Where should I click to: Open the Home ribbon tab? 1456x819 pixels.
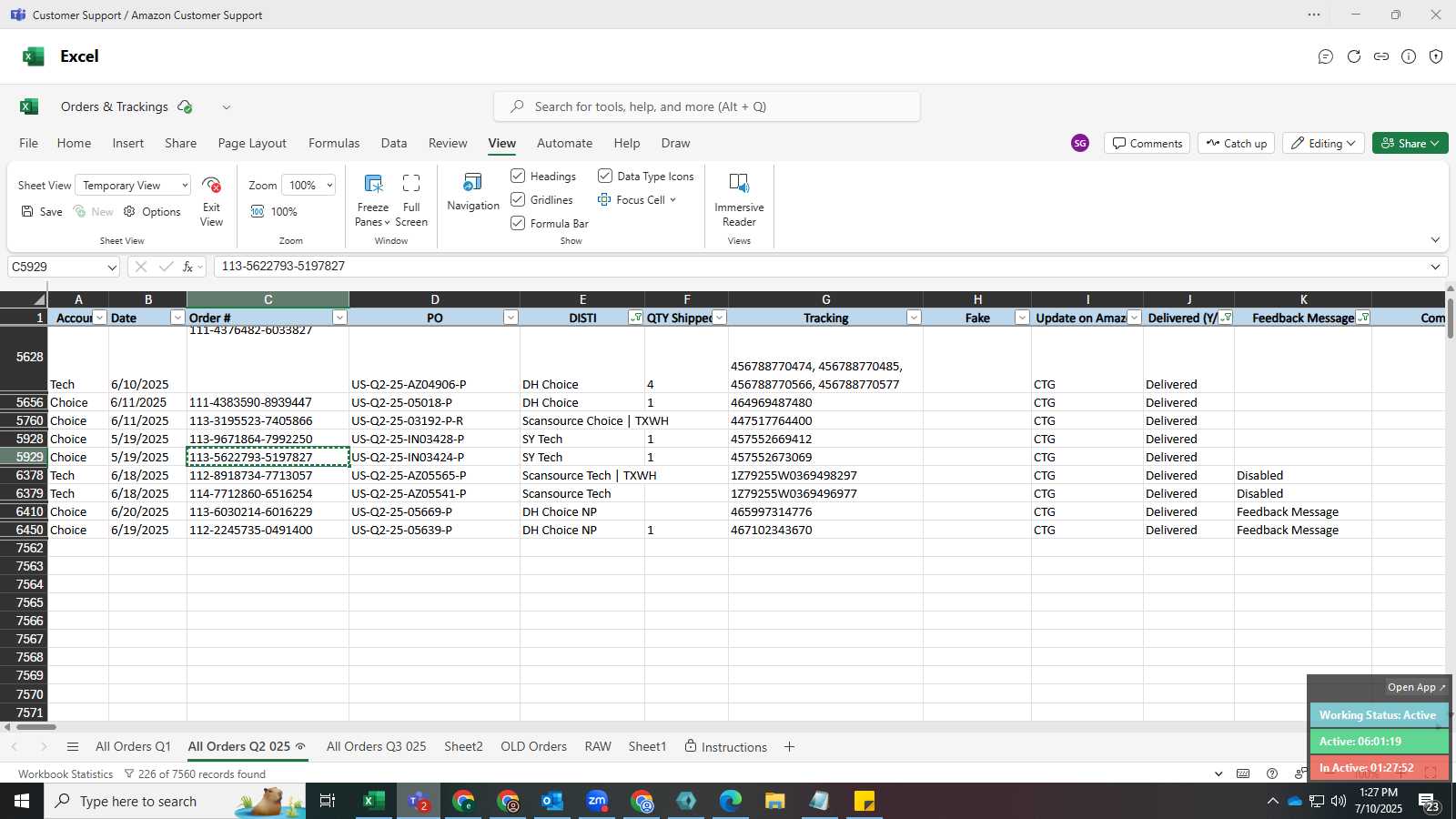74,143
